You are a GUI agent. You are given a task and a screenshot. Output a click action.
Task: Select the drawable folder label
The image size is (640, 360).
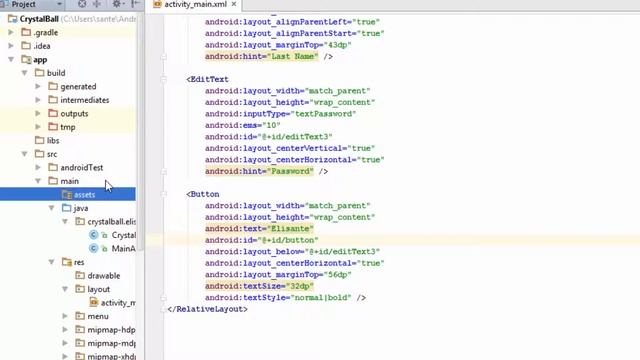(104, 276)
